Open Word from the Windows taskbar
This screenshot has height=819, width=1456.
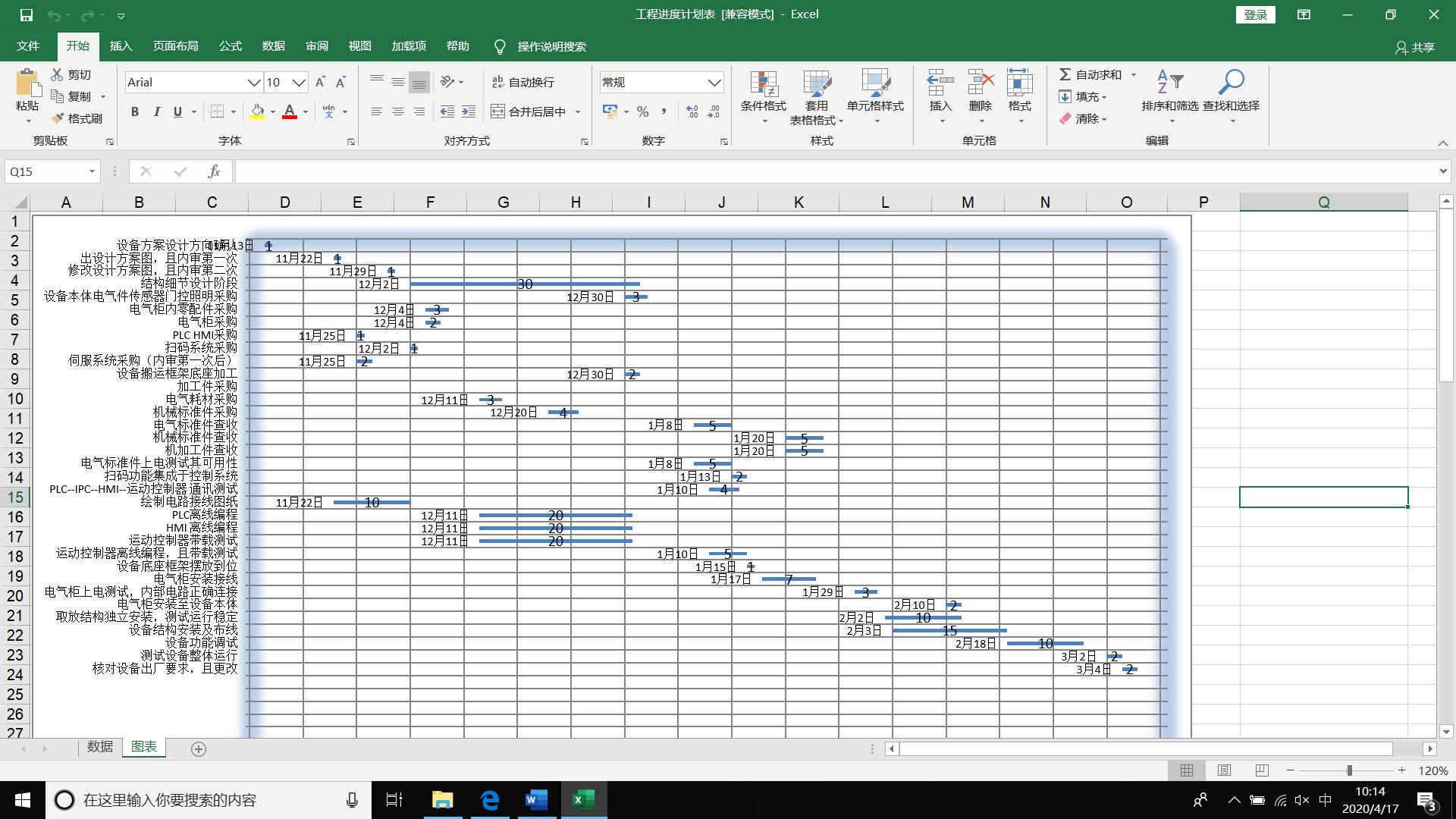[x=536, y=799]
